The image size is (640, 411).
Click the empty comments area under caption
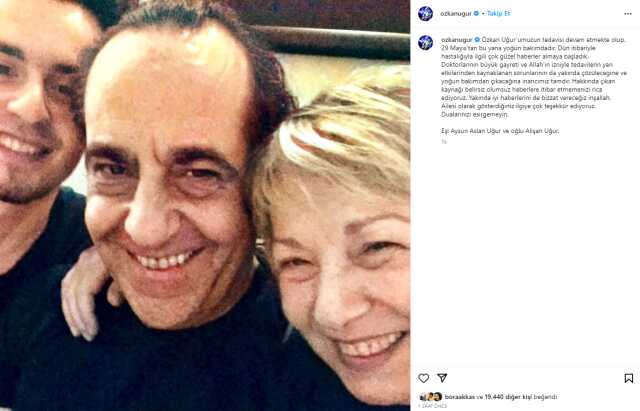(x=524, y=253)
